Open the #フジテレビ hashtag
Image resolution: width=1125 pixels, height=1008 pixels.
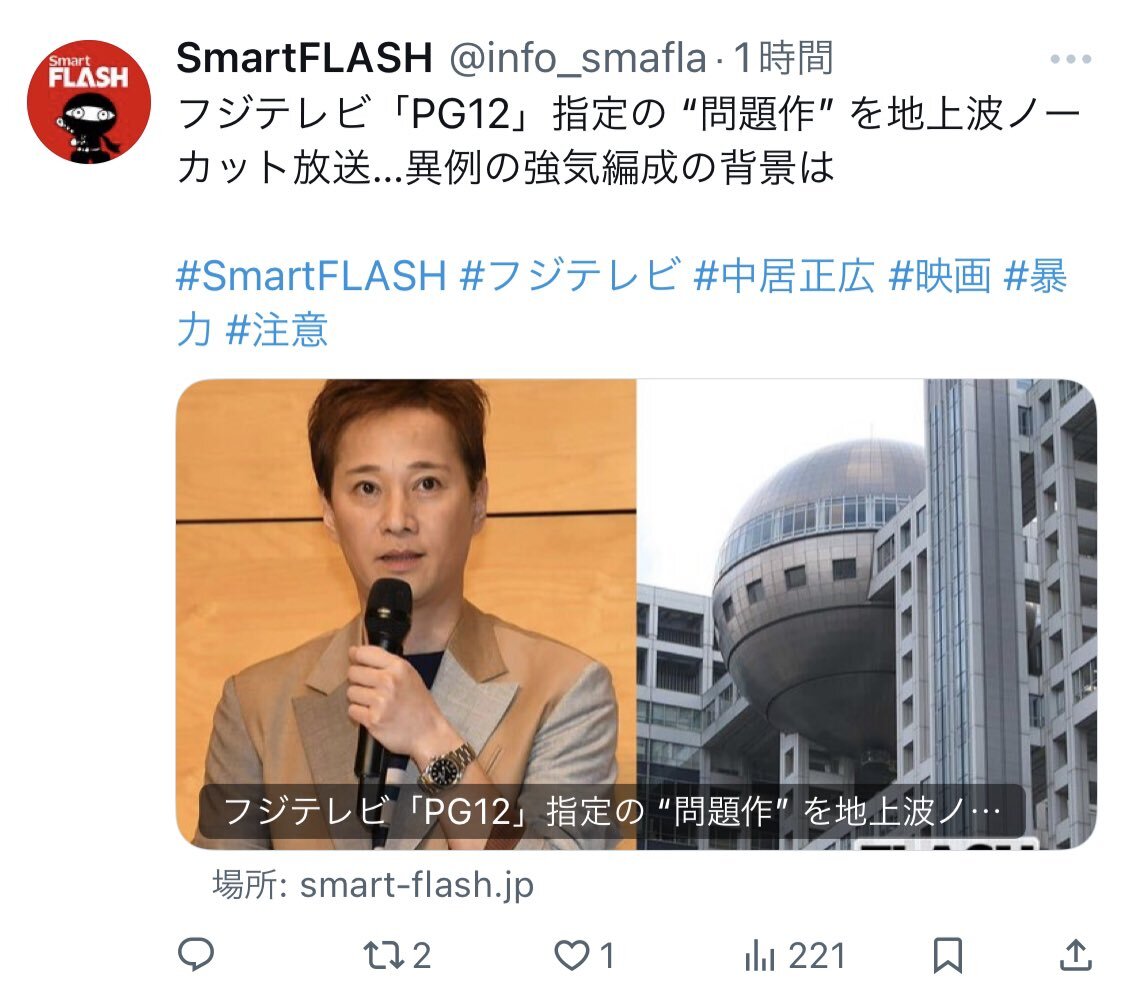pyautogui.click(x=570, y=275)
